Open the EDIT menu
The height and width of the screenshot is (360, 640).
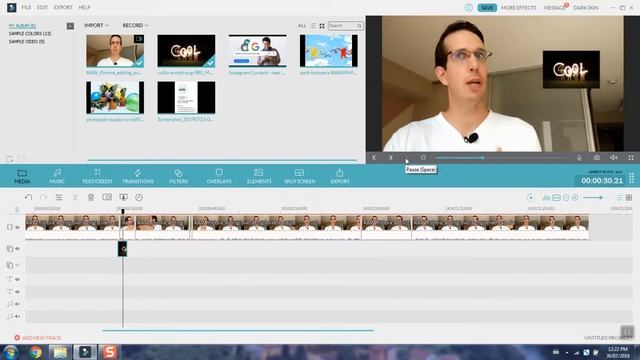coord(42,7)
